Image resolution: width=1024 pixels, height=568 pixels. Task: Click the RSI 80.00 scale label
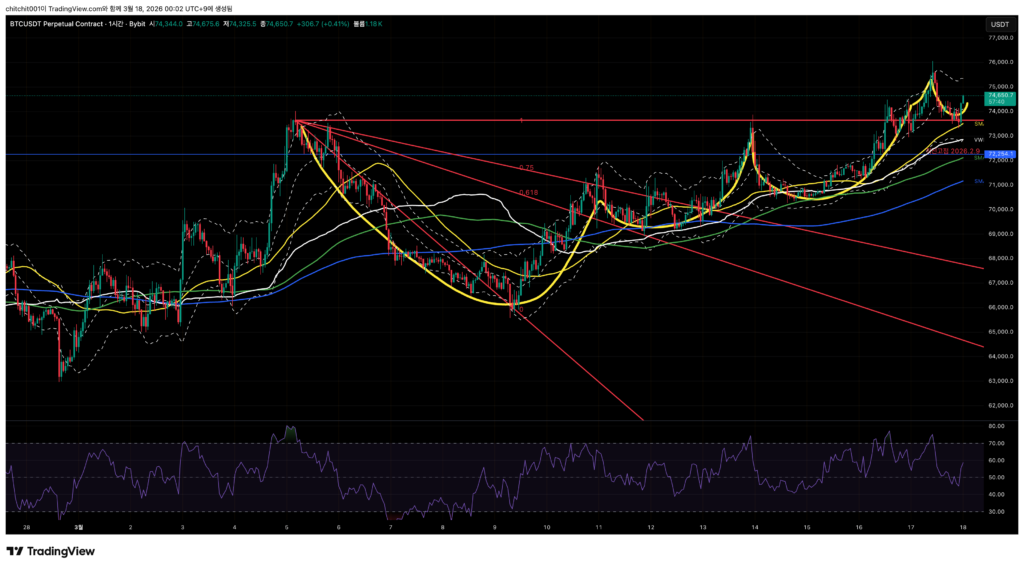997,426
